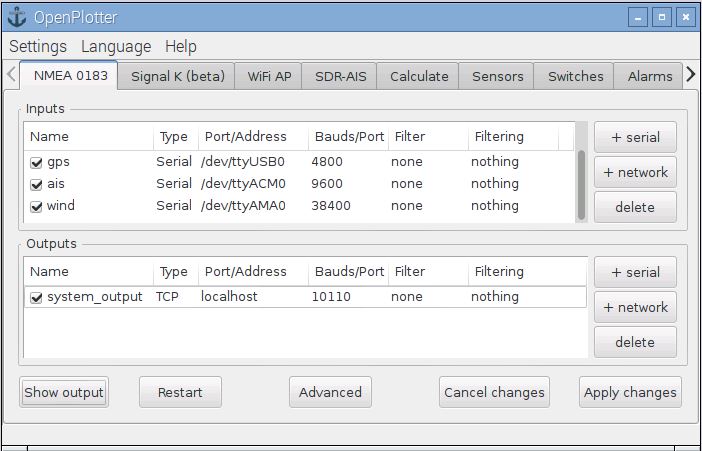702x451 pixels.
Task: Open the Help menu
Action: [181, 46]
